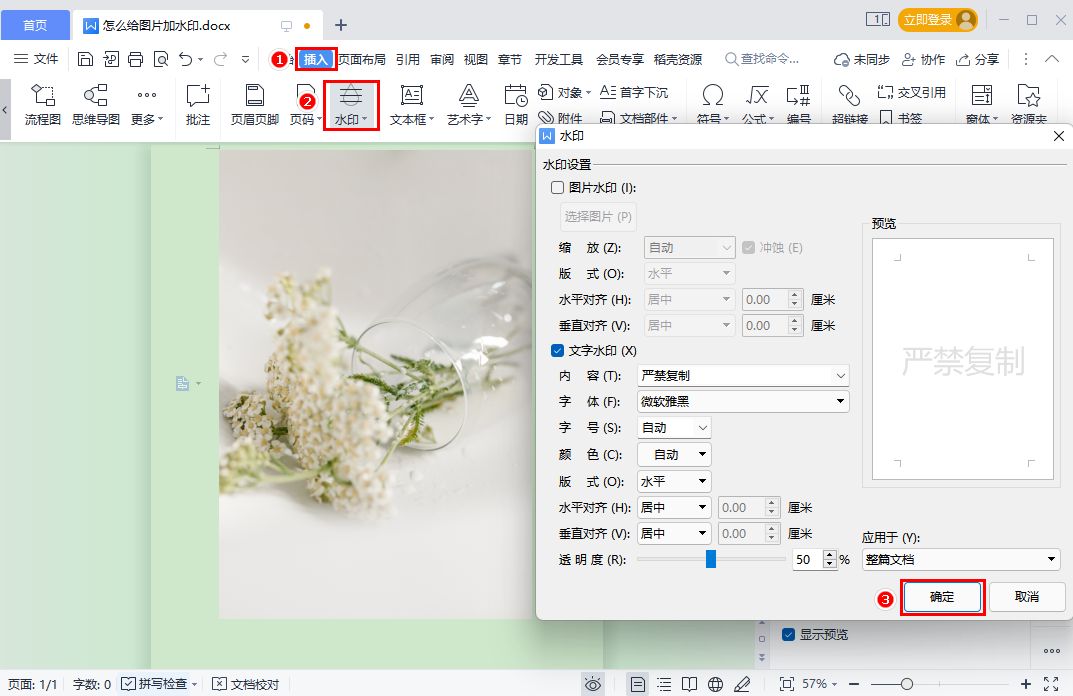Click the Redo arrow icon
The height and width of the screenshot is (696, 1073).
point(220,60)
